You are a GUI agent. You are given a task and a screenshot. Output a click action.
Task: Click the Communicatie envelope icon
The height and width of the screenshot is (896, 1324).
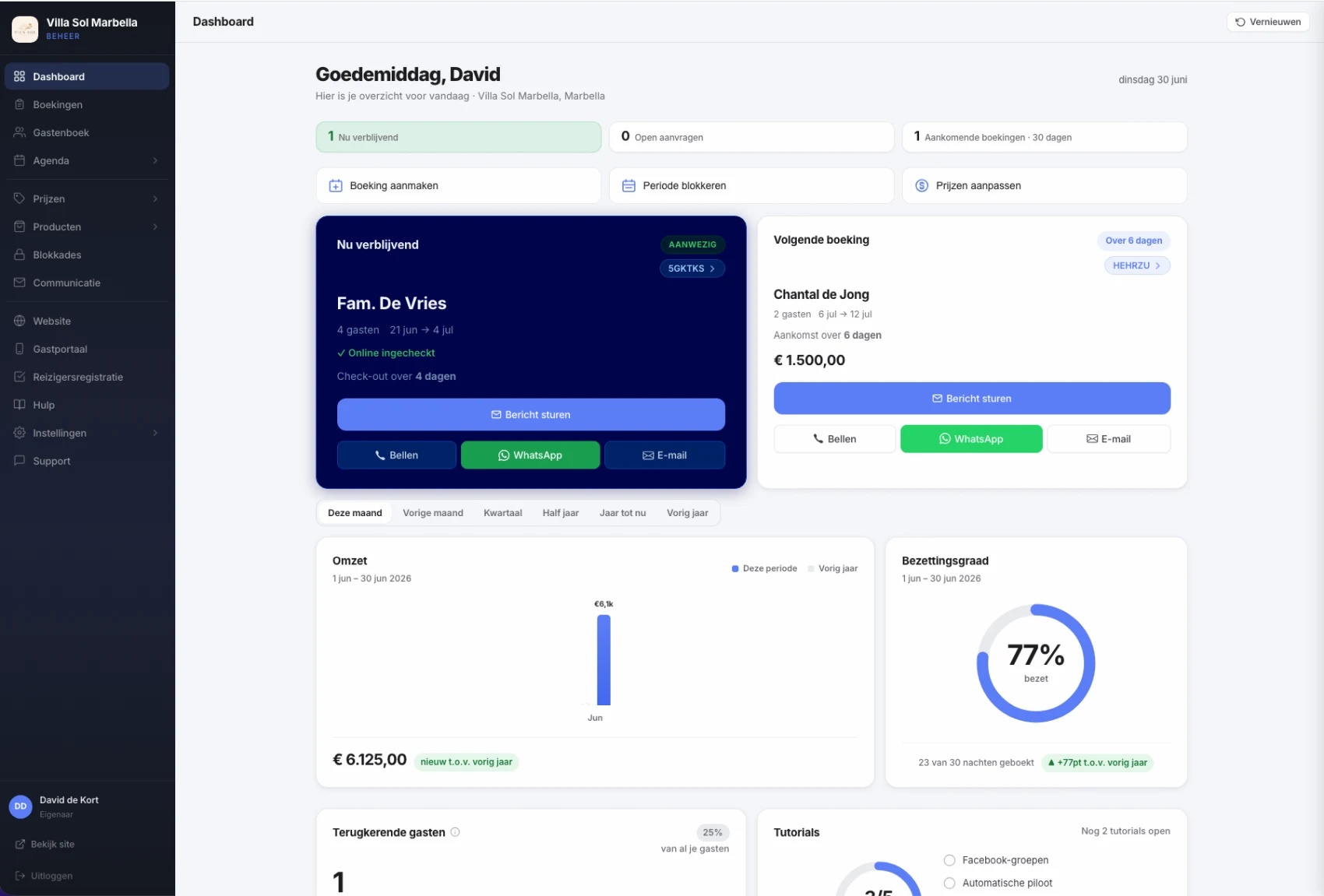19,283
